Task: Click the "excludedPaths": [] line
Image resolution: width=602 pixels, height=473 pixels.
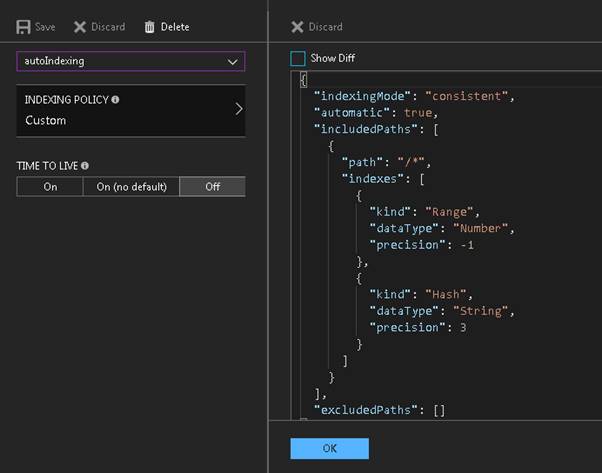Action: pos(379,410)
